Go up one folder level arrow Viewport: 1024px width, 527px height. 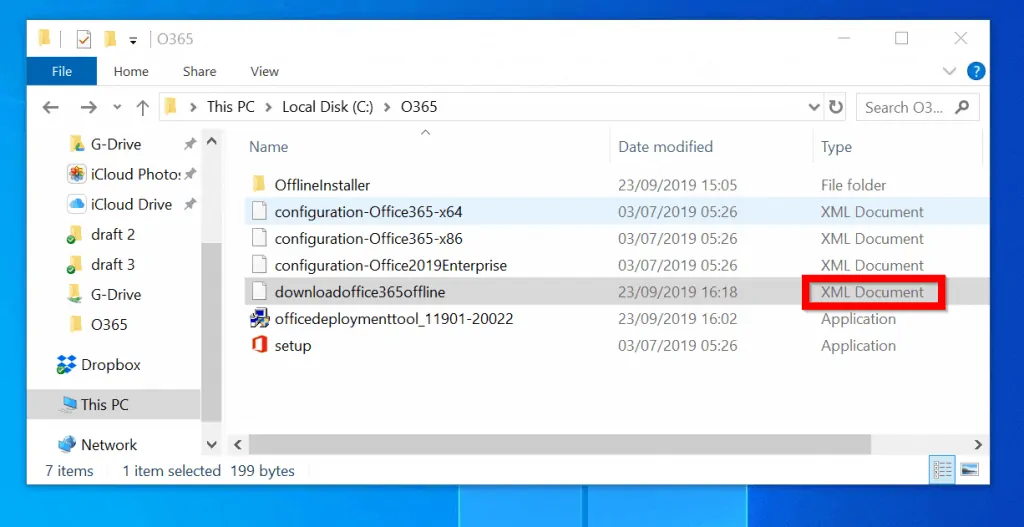tap(142, 107)
